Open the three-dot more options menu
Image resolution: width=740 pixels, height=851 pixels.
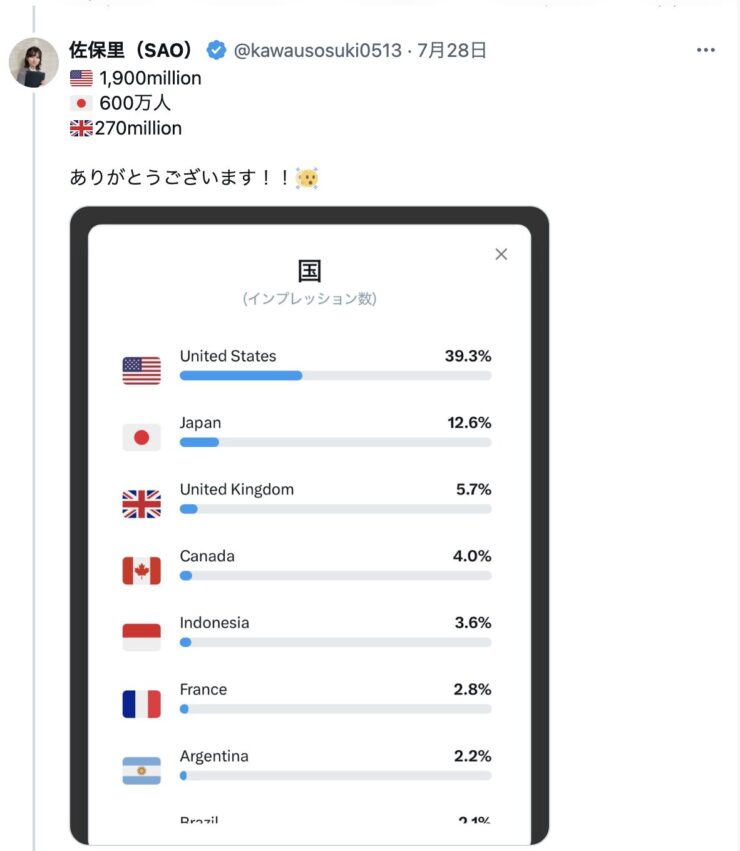pos(705,50)
